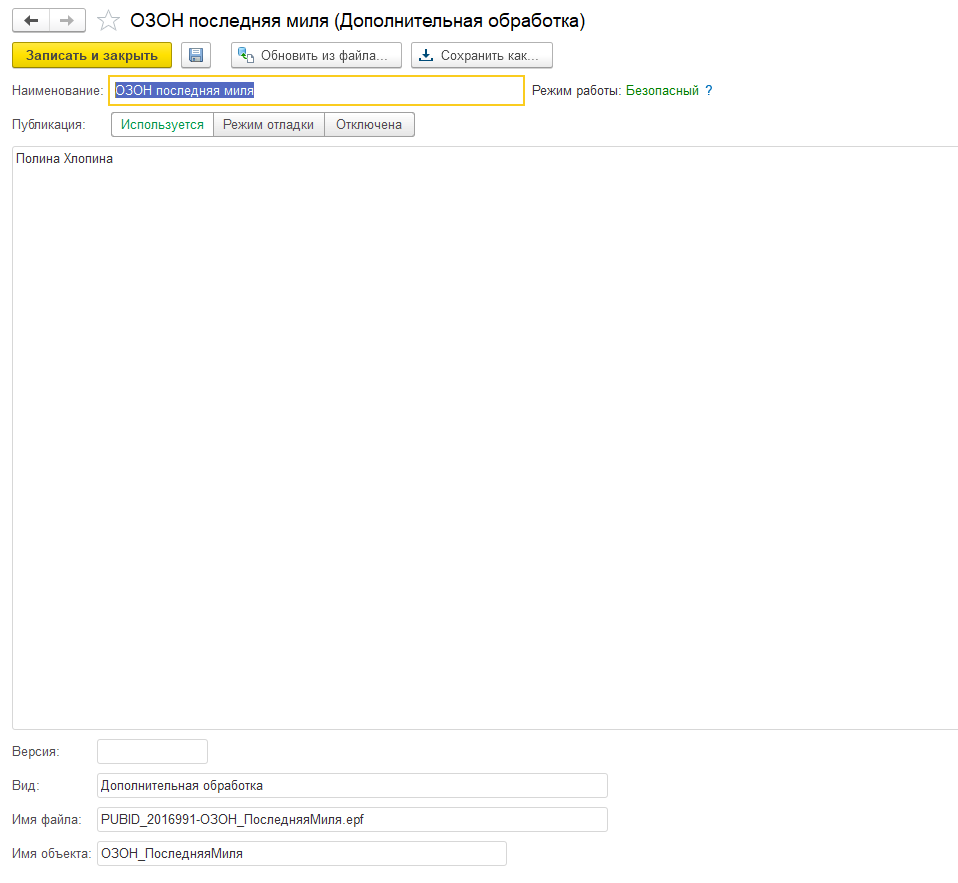Viewport: 958px width, 883px height.
Task: Click the 'Имя файла' field with the epf name
Action: point(352,820)
